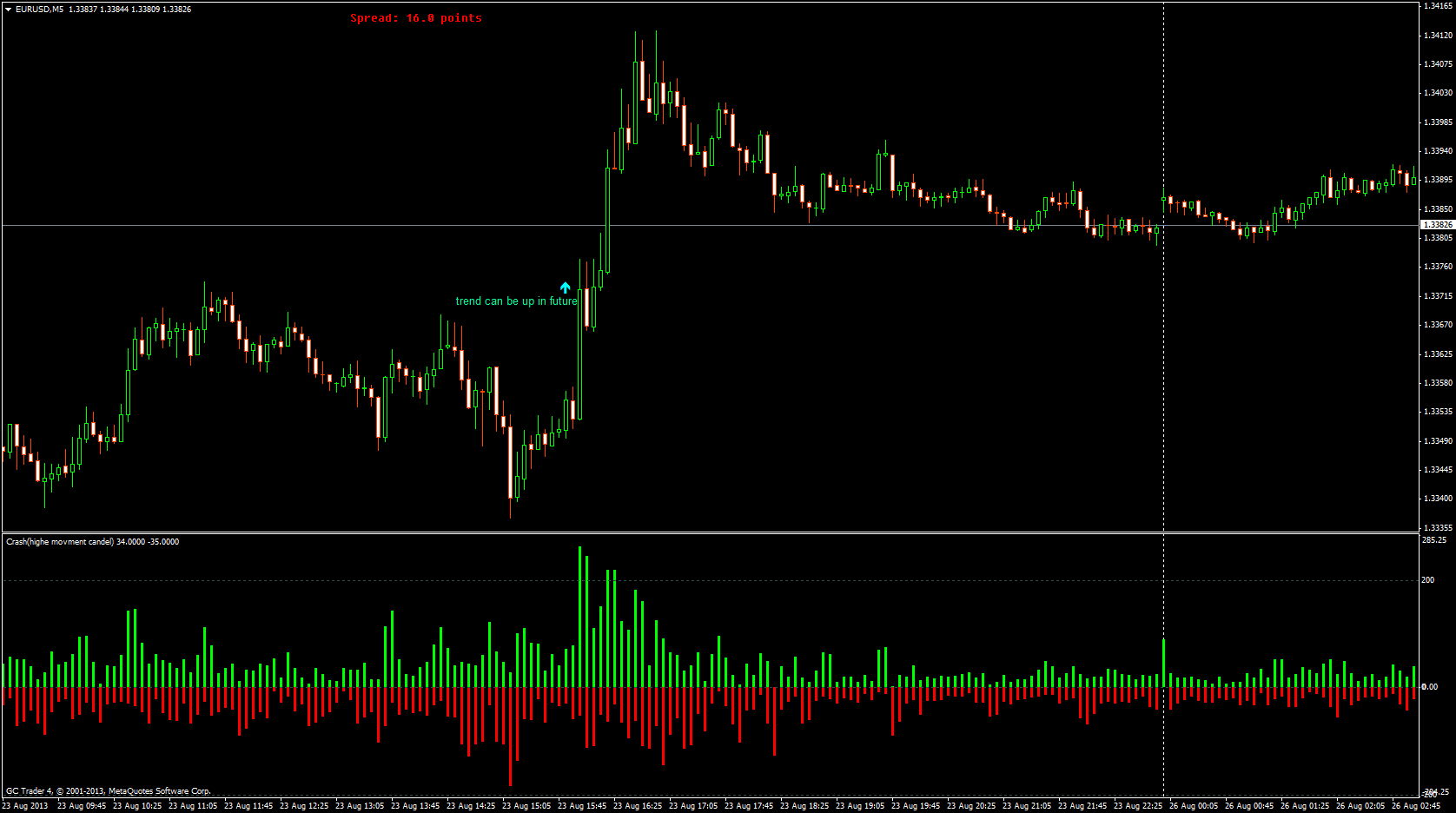Open the symbol dropdown arrow beside EURUSD,M5
The image size is (1456, 813).
tap(6, 9)
